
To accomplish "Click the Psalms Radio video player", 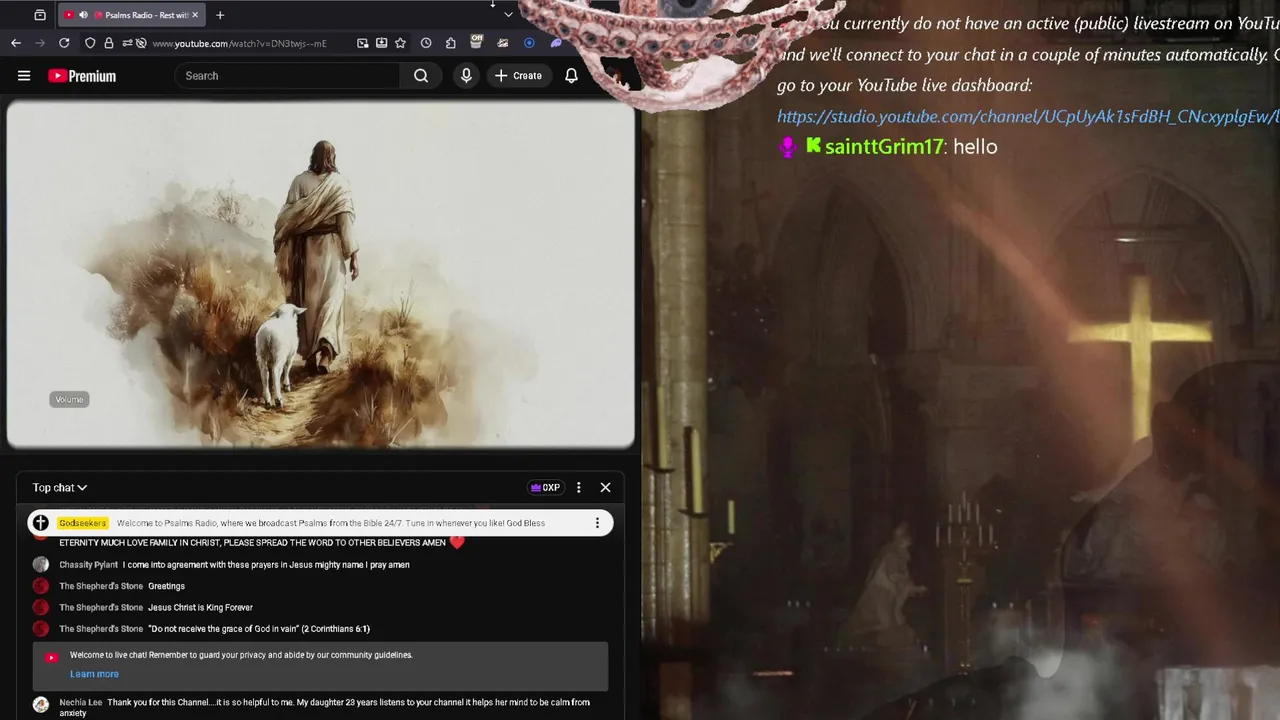I will (x=320, y=273).
